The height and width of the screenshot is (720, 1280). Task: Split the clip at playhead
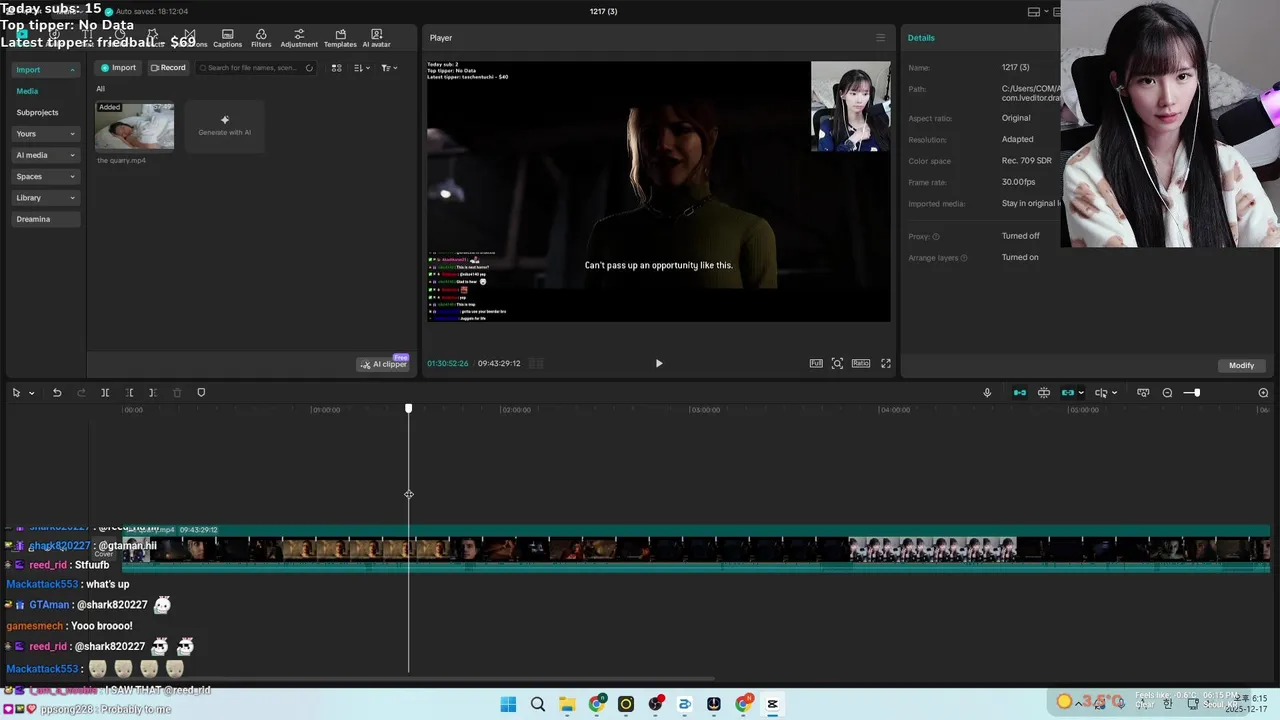105,393
